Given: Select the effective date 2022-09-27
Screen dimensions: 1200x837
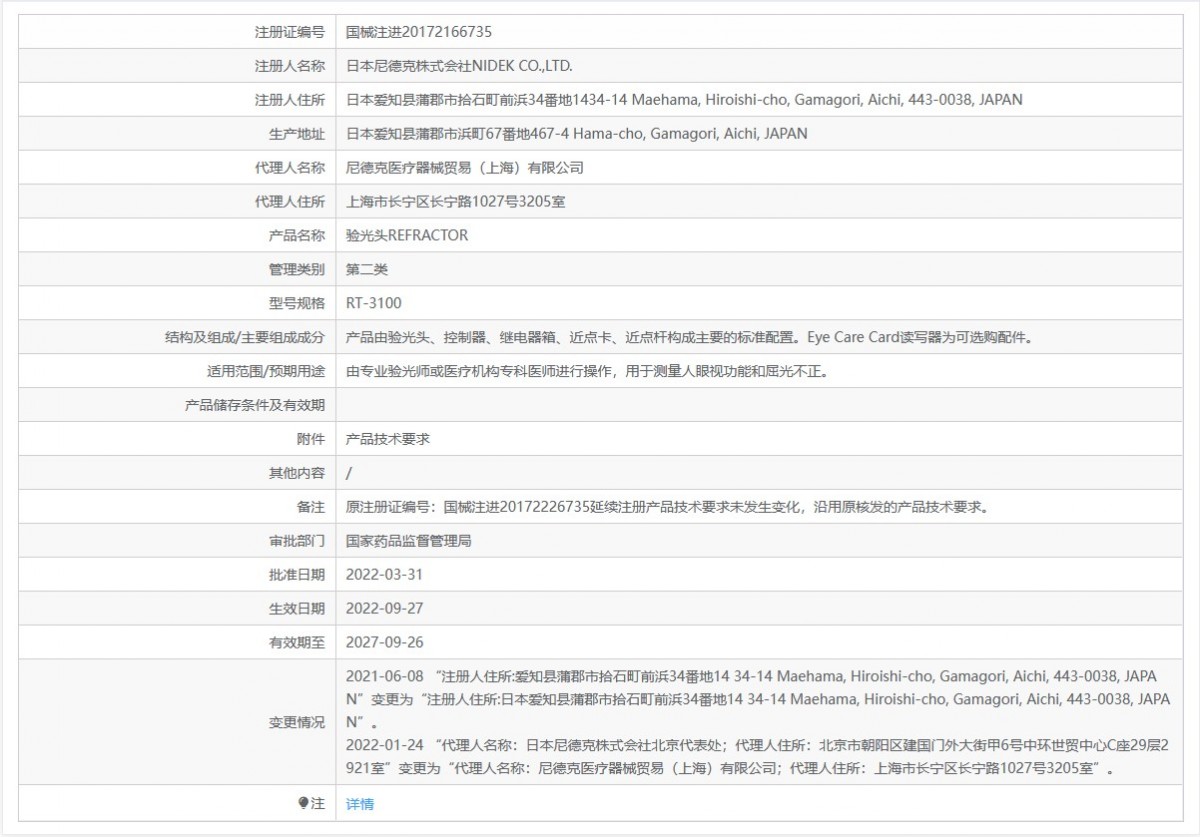Looking at the screenshot, I should point(384,610).
